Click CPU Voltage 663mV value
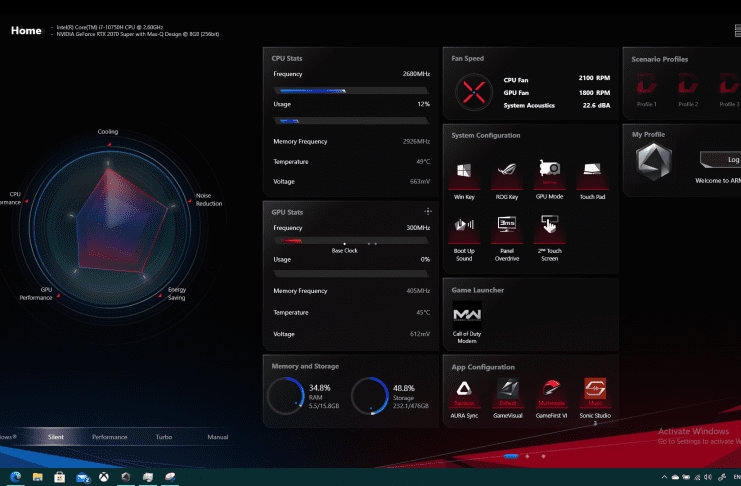The width and height of the screenshot is (741, 486). tap(420, 182)
